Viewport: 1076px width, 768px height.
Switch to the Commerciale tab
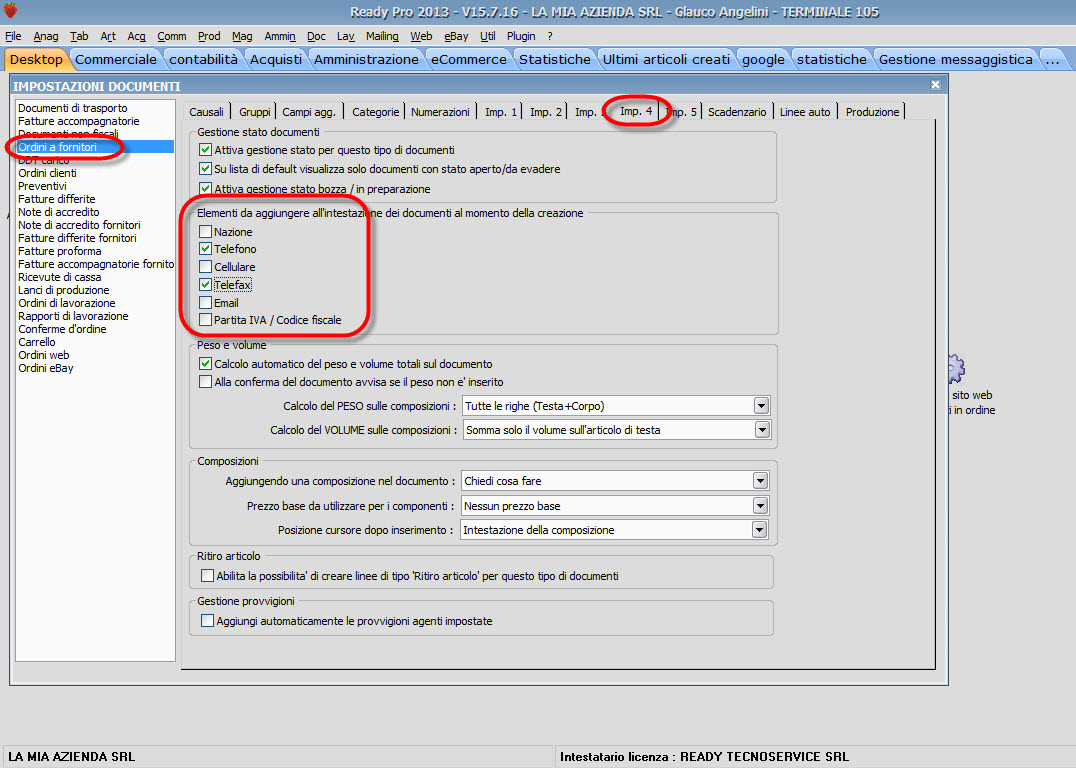[115, 60]
